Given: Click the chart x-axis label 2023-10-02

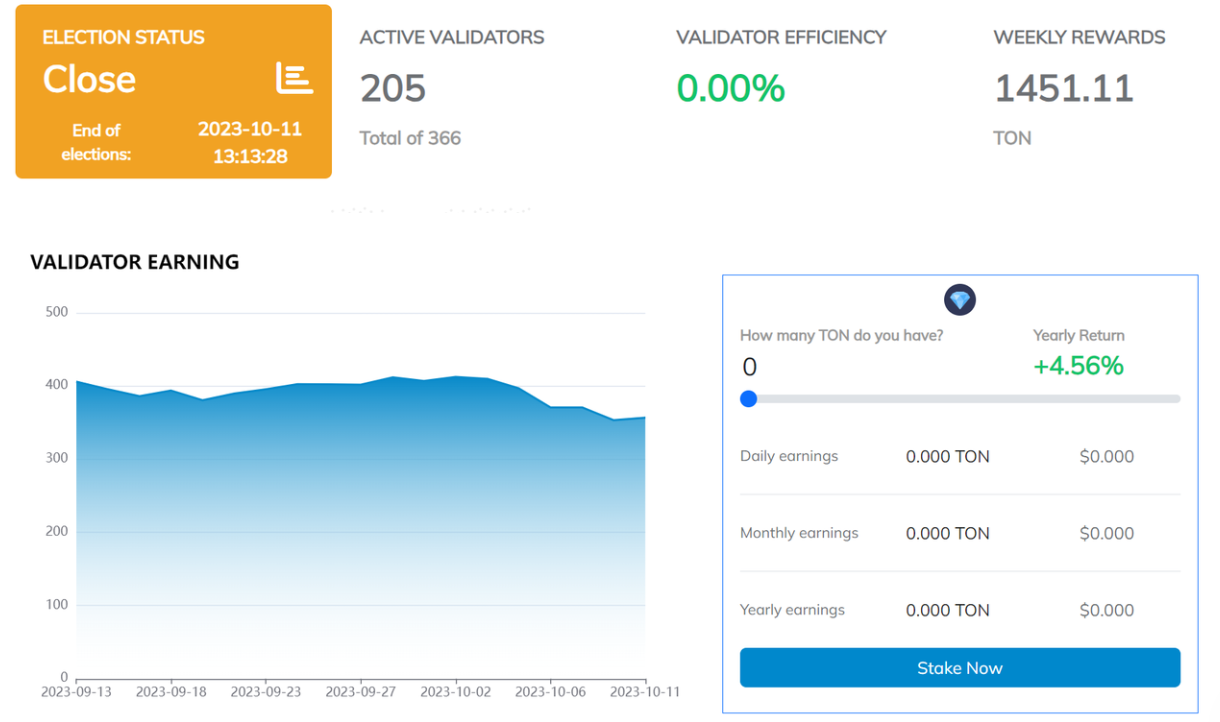Looking at the screenshot, I should click(455, 691).
